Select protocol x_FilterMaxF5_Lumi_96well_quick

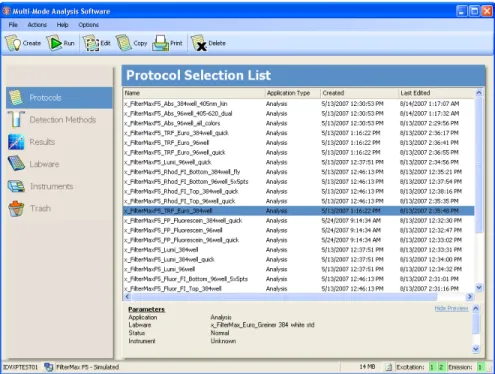point(299,162)
